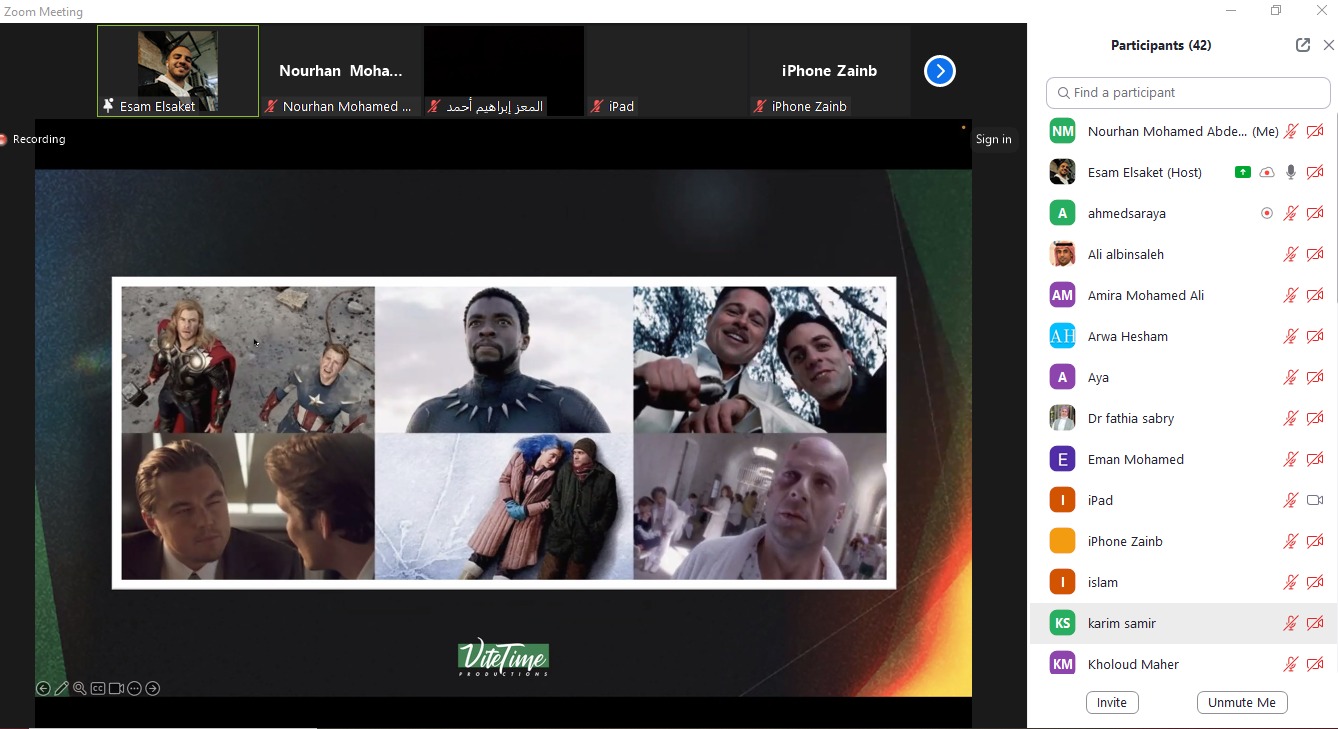The width and height of the screenshot is (1338, 729).
Task: Select participant row "Dr fathia sabry"
Action: pyautogui.click(x=1184, y=418)
